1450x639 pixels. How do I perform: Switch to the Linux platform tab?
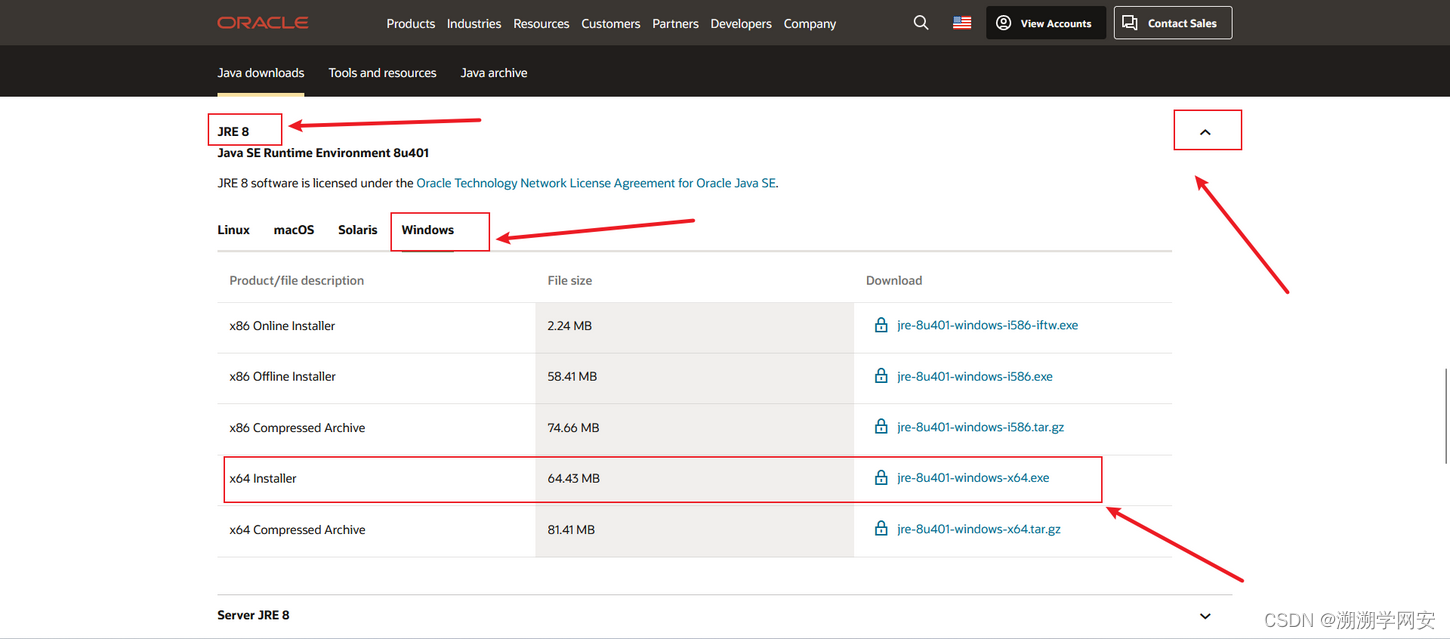coord(233,230)
